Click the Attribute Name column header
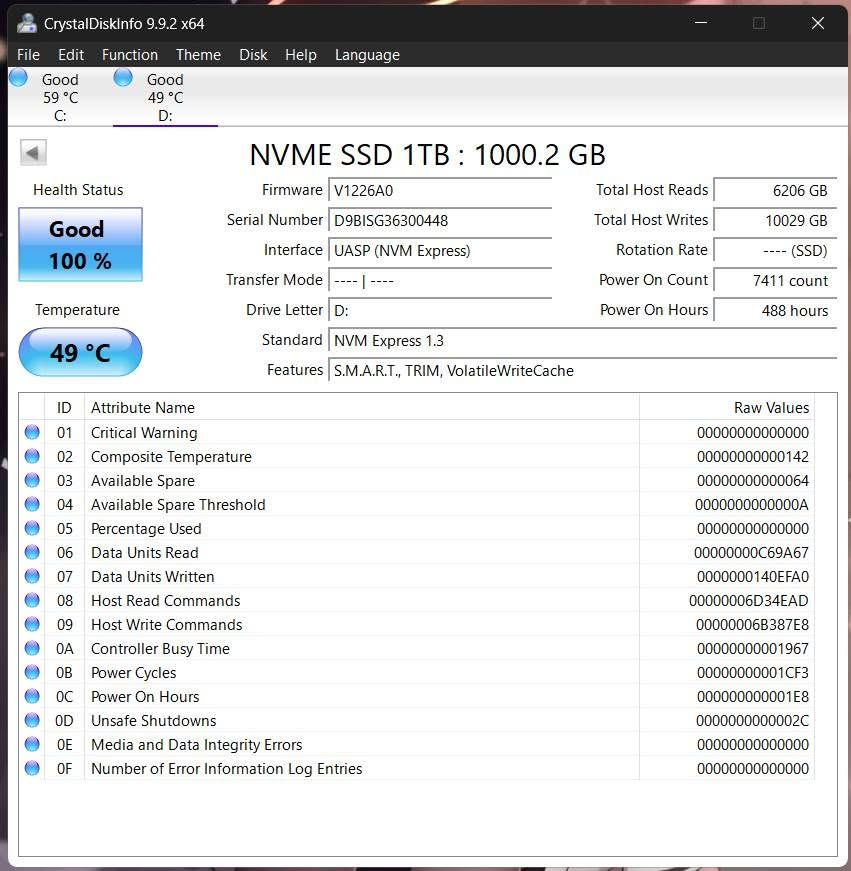Image resolution: width=851 pixels, height=871 pixels. 362,408
